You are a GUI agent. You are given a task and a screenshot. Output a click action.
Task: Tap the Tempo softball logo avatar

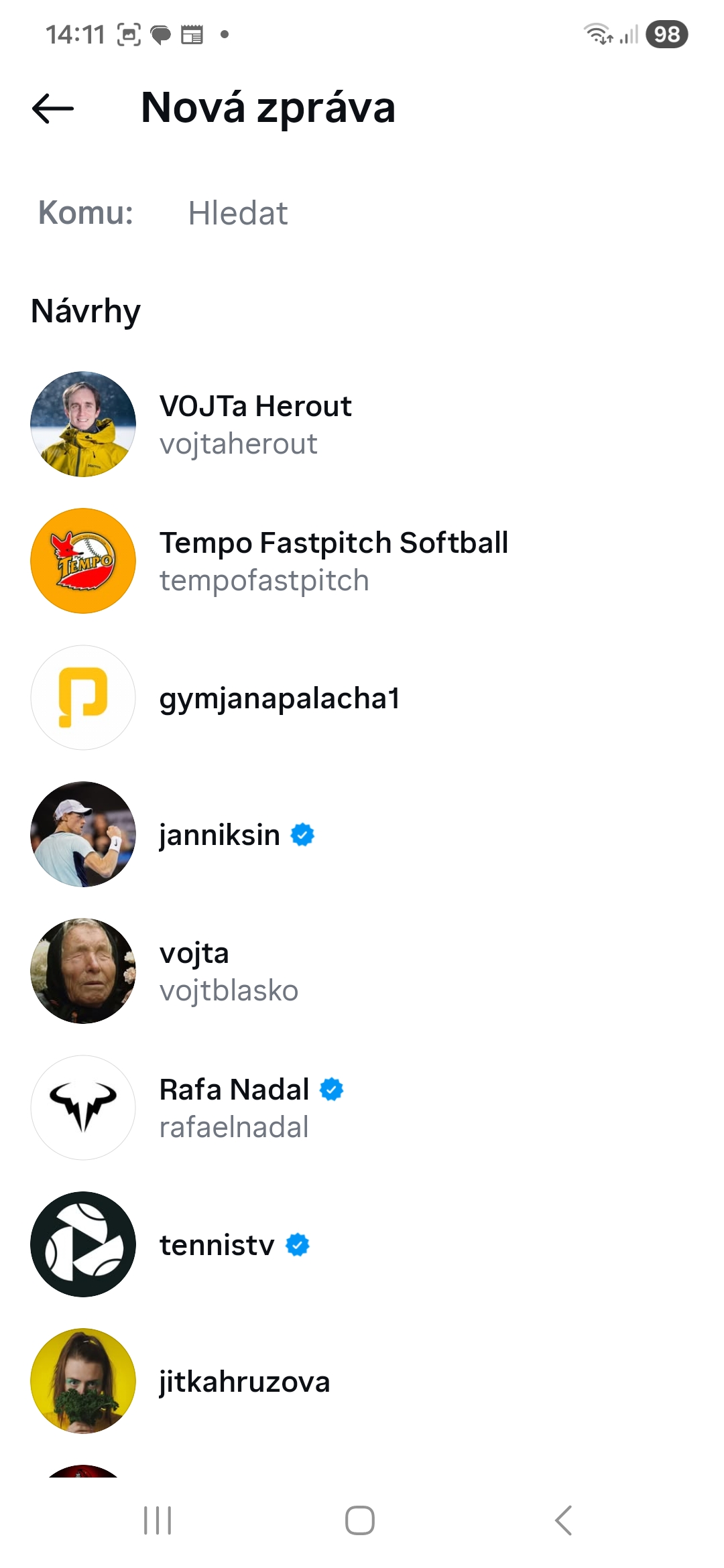(x=83, y=561)
